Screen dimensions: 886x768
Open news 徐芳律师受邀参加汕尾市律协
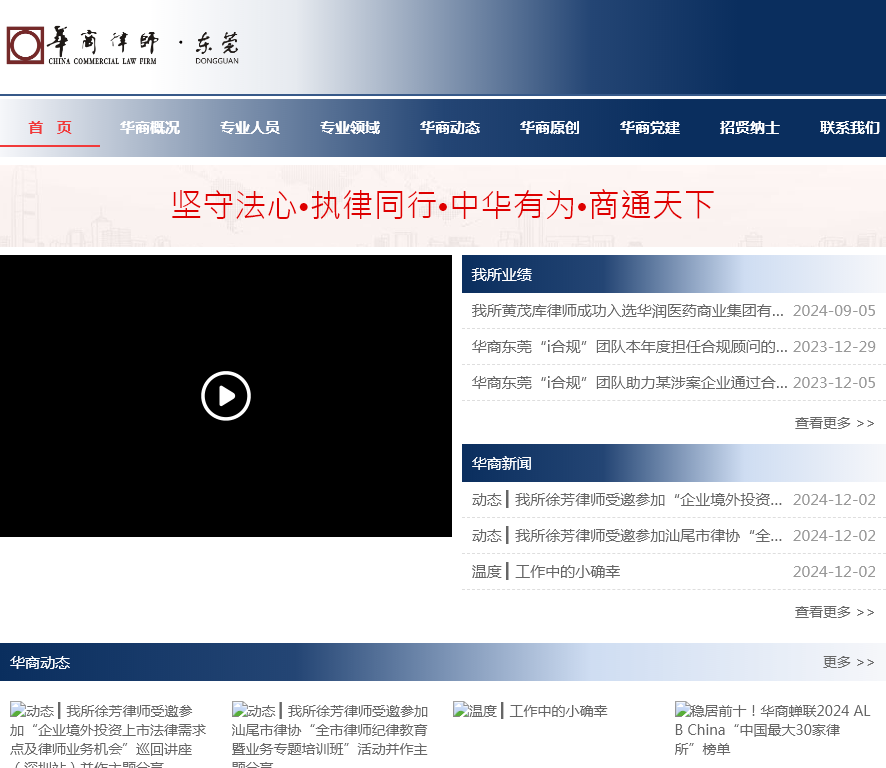pos(627,536)
